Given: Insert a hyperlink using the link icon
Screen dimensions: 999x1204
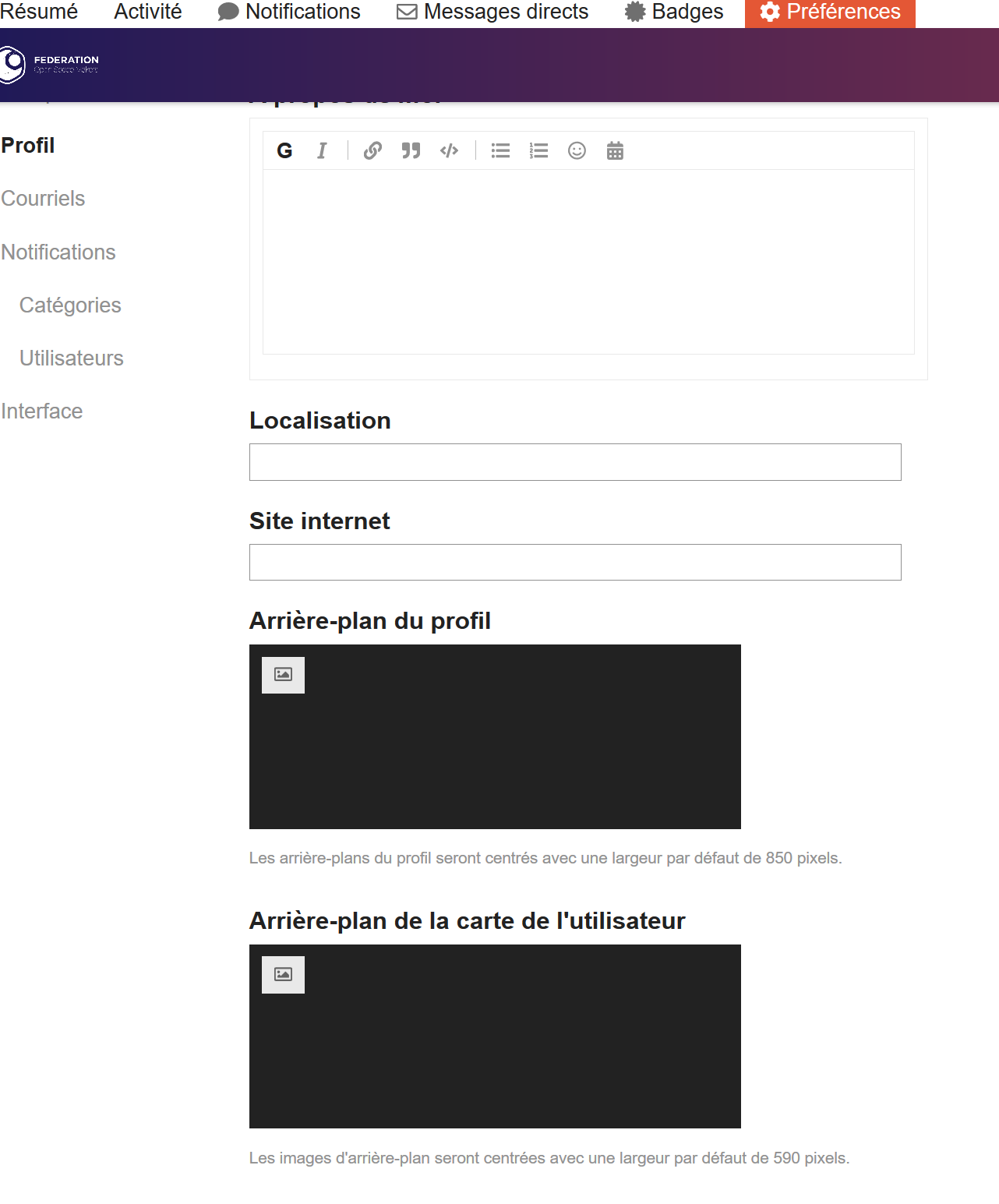Looking at the screenshot, I should pyautogui.click(x=372, y=151).
